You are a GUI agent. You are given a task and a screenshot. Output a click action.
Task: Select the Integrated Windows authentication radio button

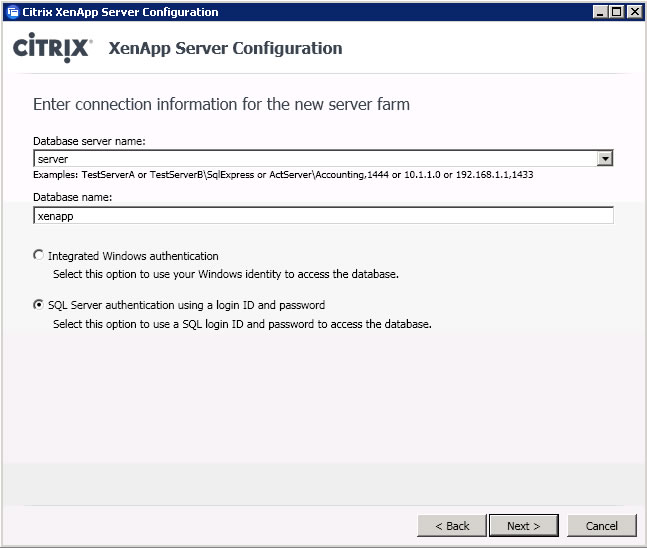38,255
